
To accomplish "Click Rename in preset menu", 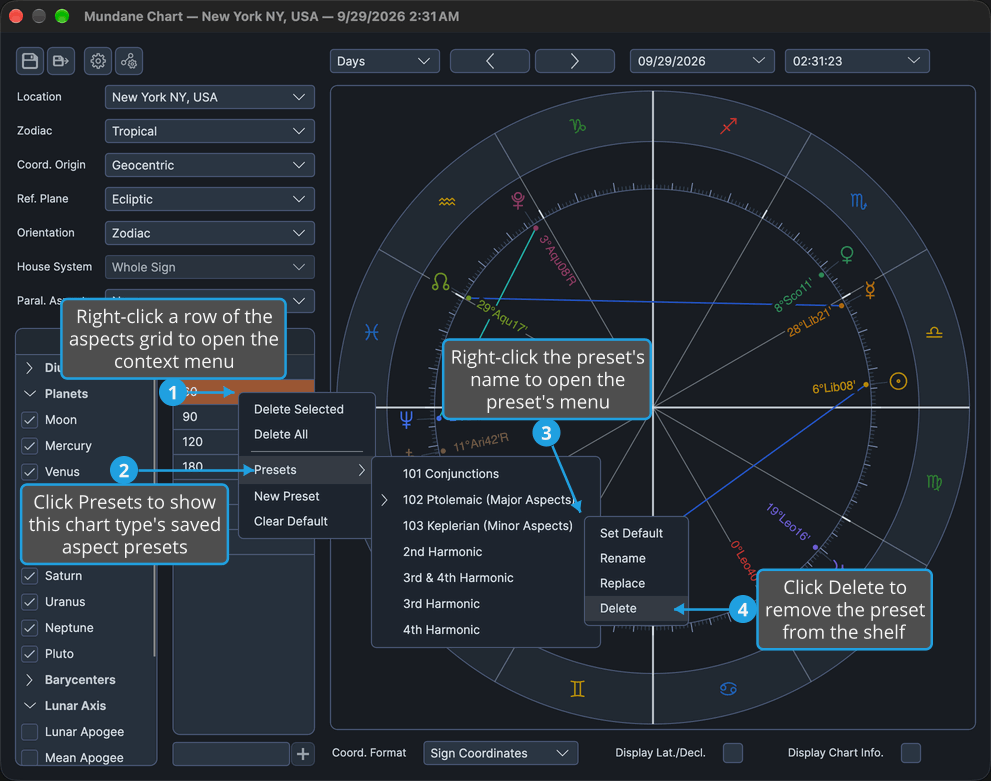I will [x=636, y=559].
